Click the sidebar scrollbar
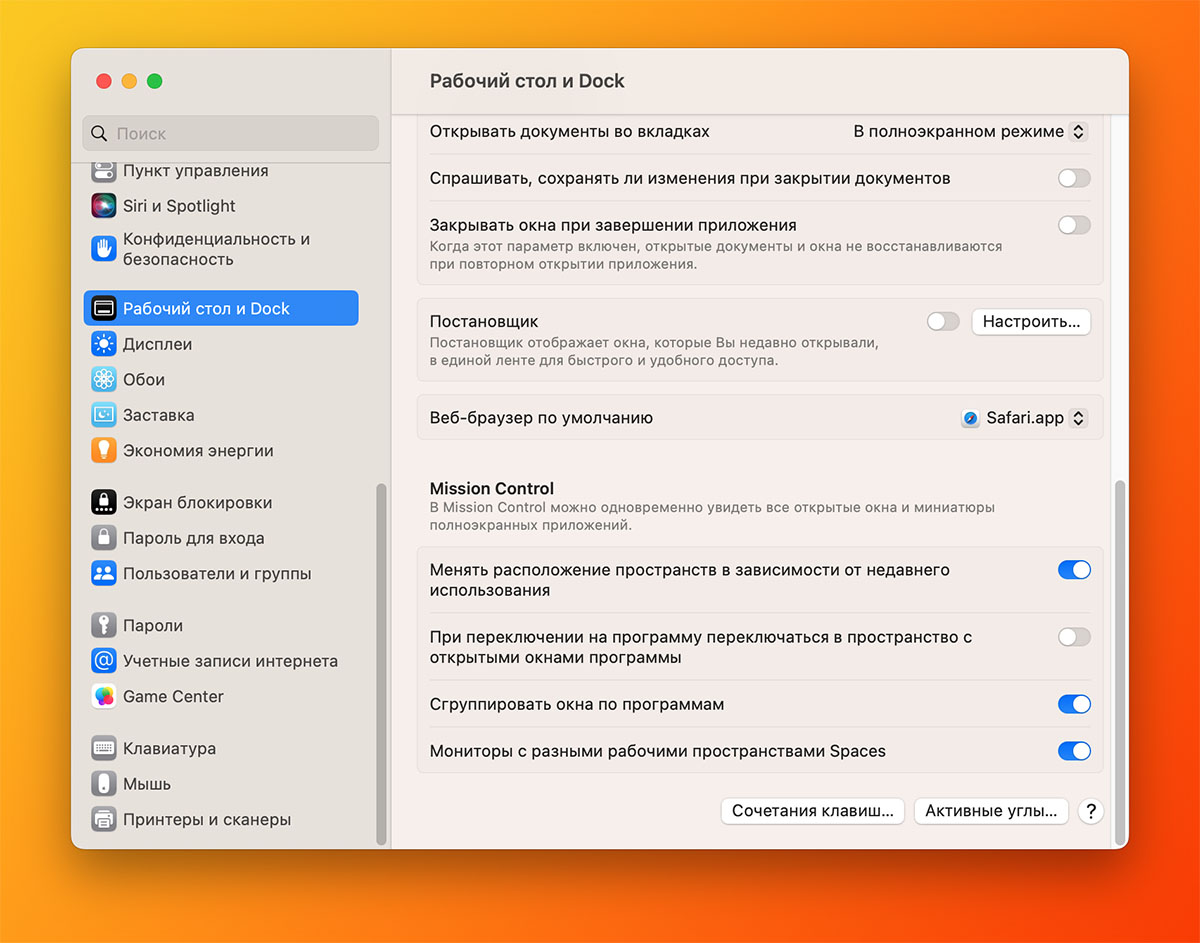Screen dimensions: 1200x943 point(381,664)
